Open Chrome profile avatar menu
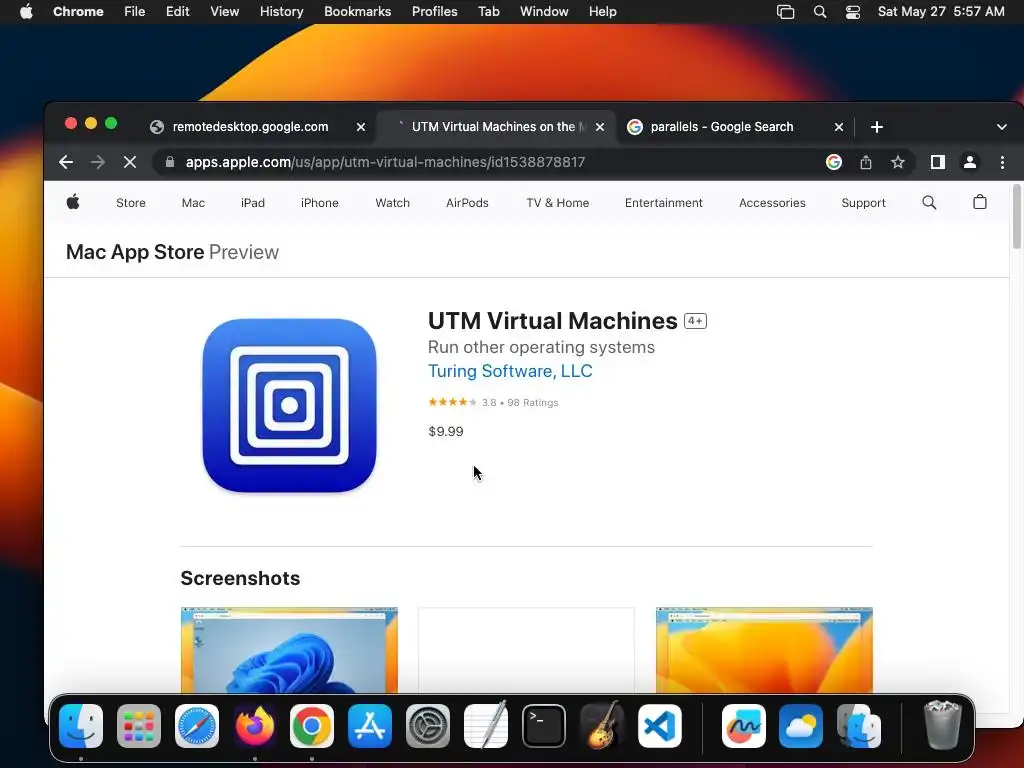This screenshot has height=768, width=1024. pos(970,162)
